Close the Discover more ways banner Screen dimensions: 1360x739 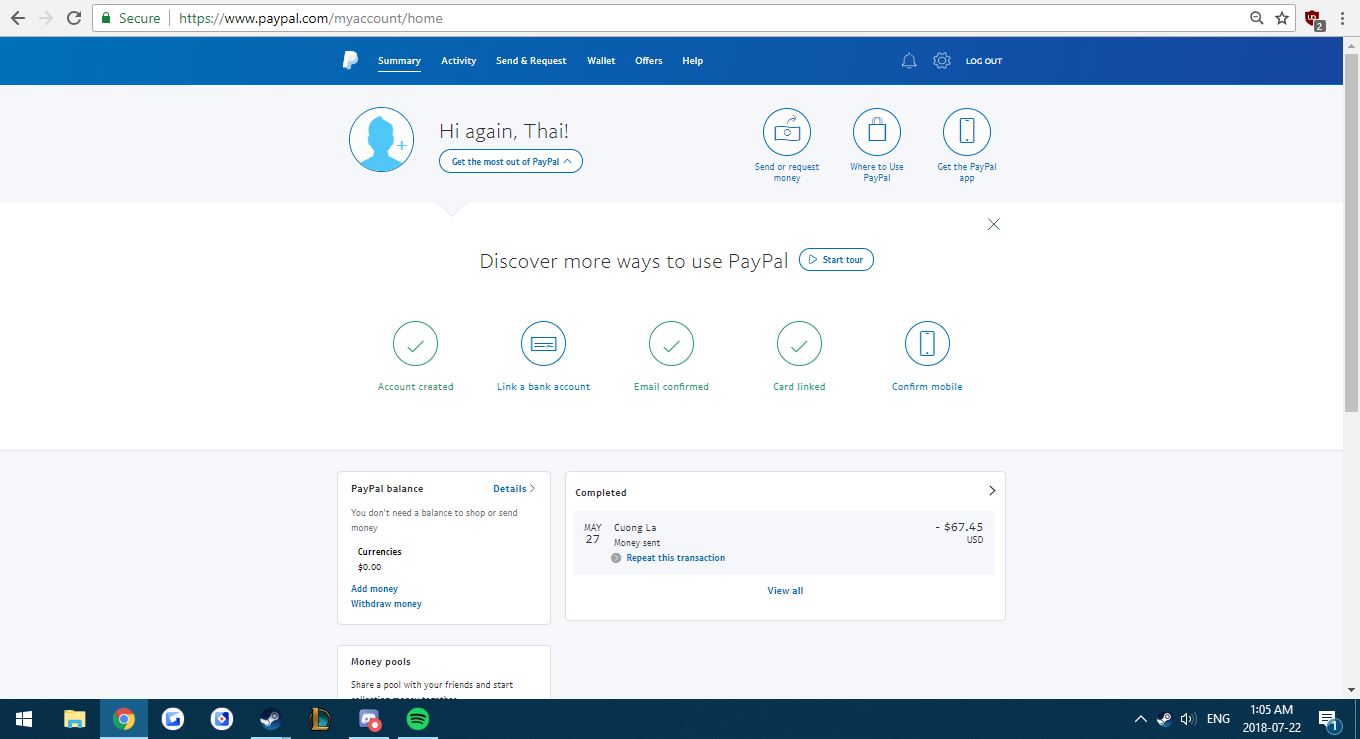coord(993,224)
